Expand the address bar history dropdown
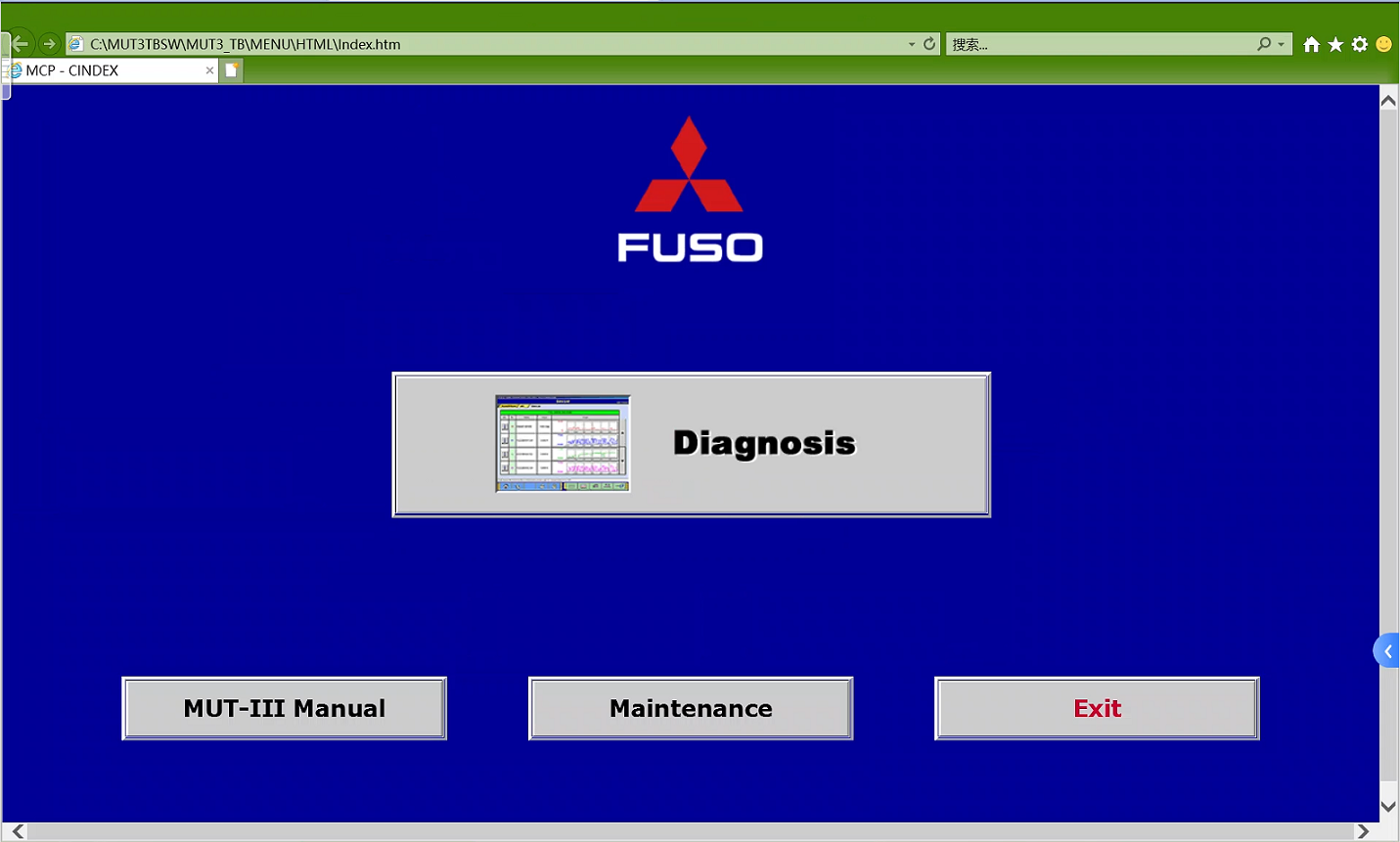1400x842 pixels. coord(912,44)
